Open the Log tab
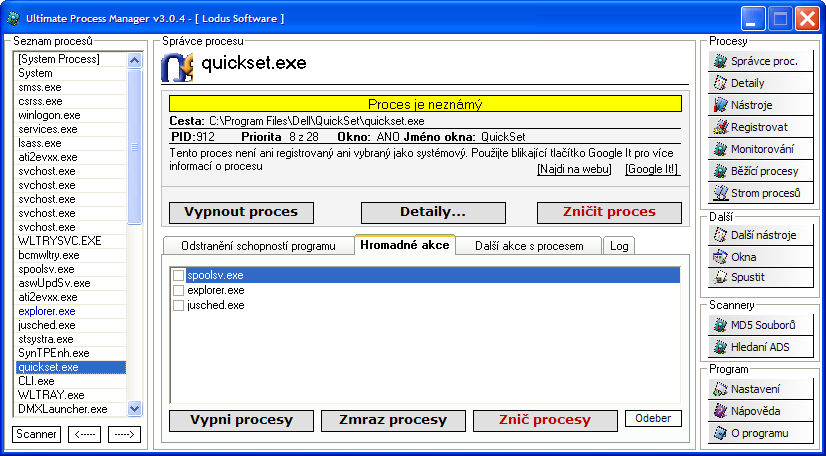826x456 pixels. coord(619,246)
